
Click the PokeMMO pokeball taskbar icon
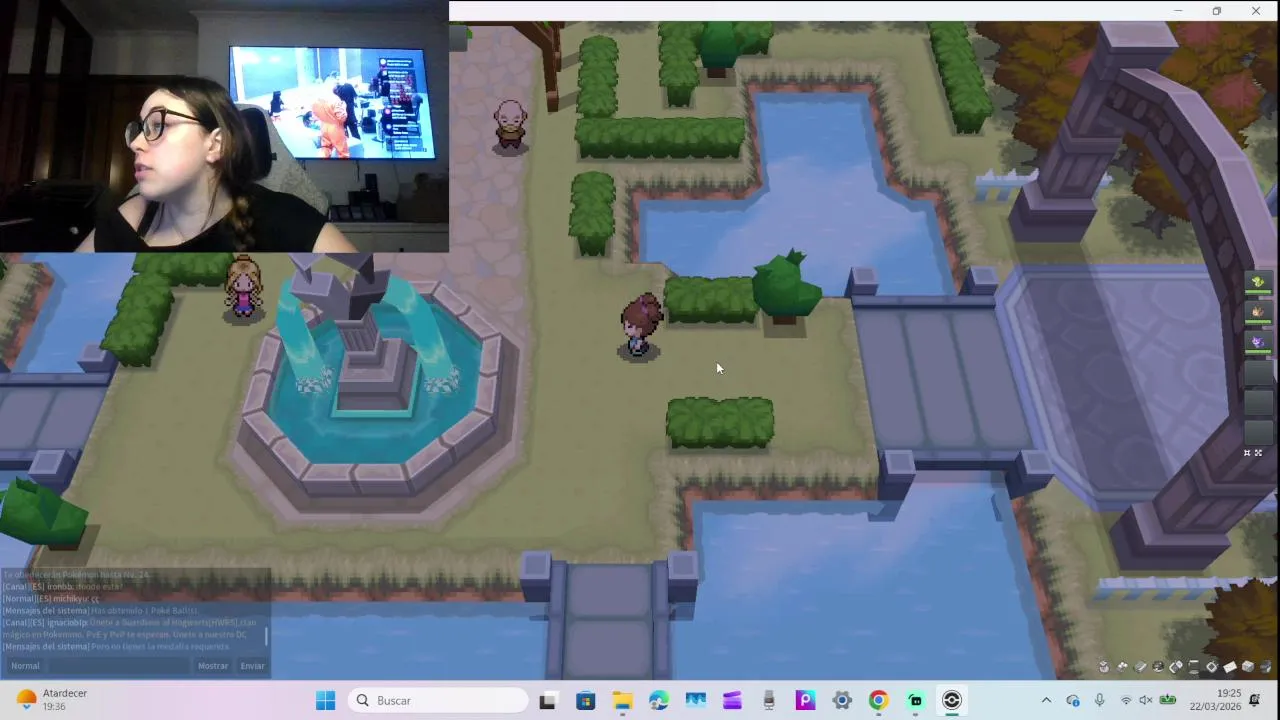[952, 700]
